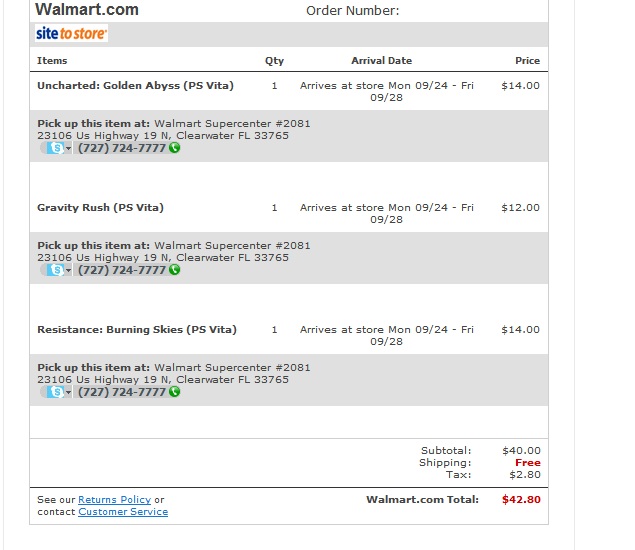The image size is (635, 550).
Task: Click the site to store logo
Action: coord(71,33)
